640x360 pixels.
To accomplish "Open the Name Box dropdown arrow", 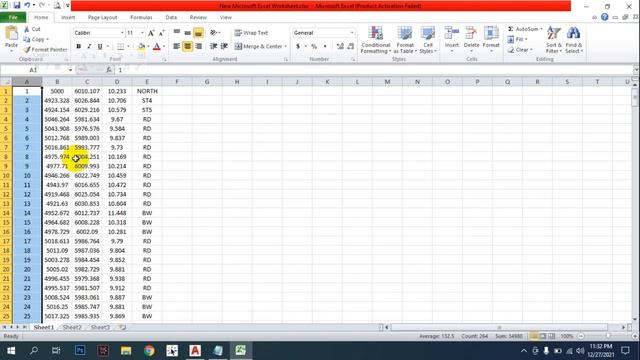I will tap(70, 70).
